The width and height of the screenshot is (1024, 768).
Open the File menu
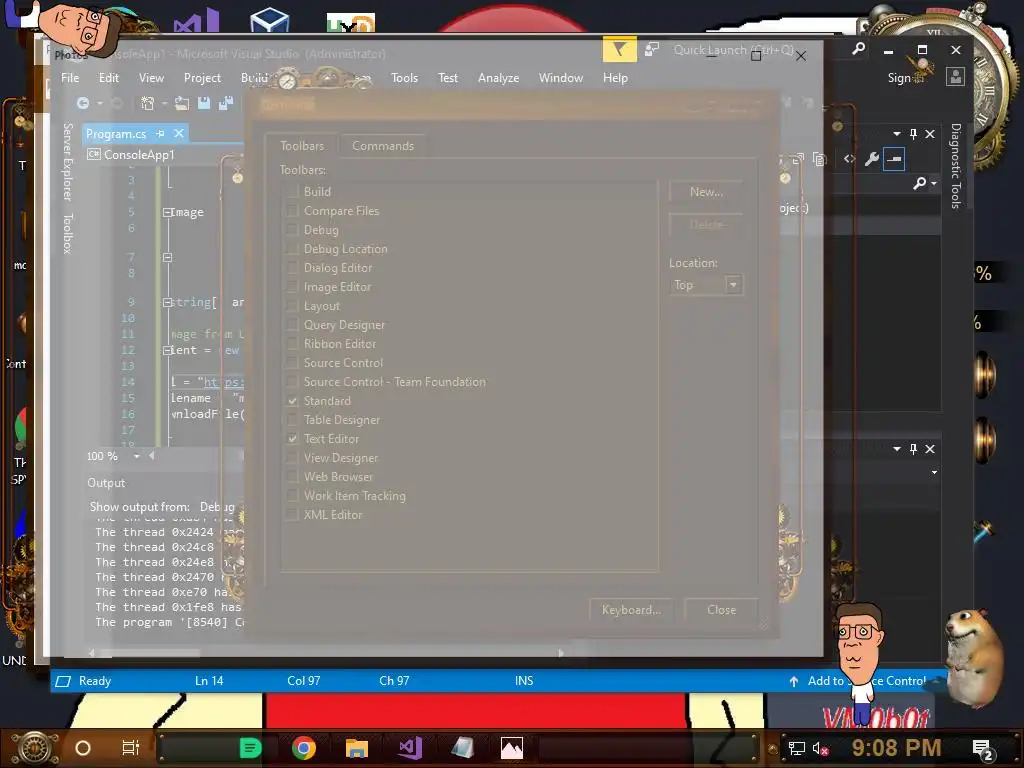[70, 78]
